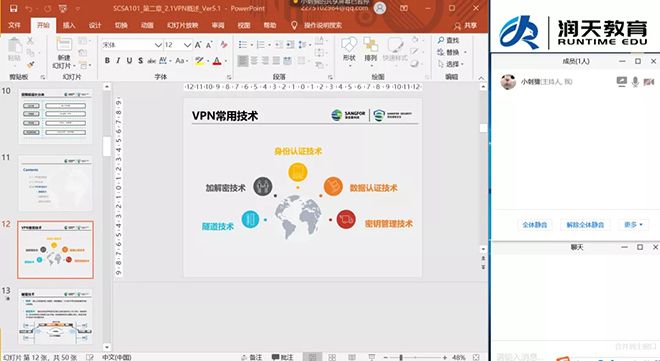Toggle Bold formatting in ribbon
Screen dimensions: 660x361
[x=107, y=61]
